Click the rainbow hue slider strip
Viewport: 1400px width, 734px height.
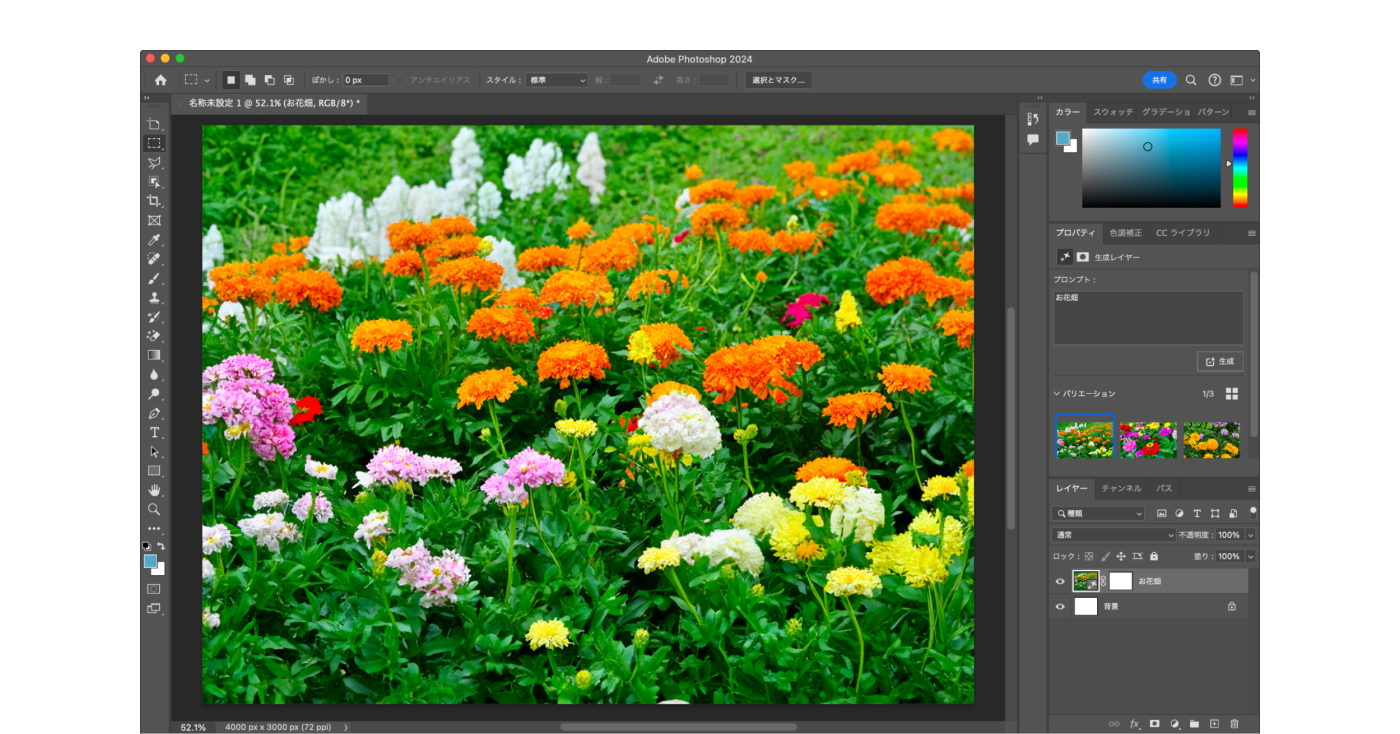click(1240, 167)
